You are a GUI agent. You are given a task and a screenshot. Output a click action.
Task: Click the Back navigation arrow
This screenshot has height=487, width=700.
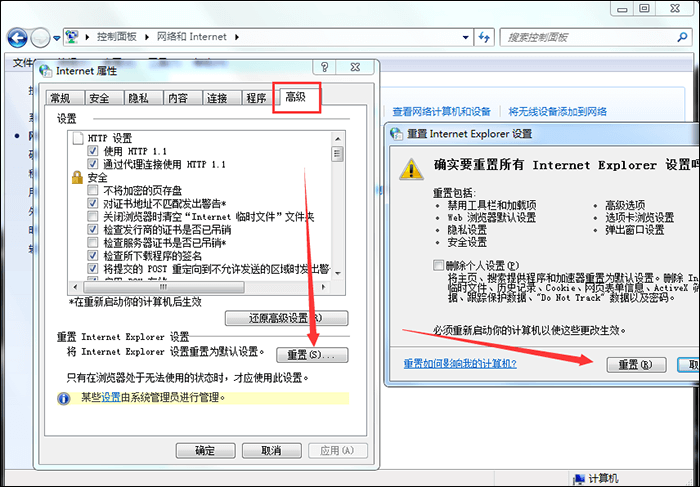[x=17, y=37]
